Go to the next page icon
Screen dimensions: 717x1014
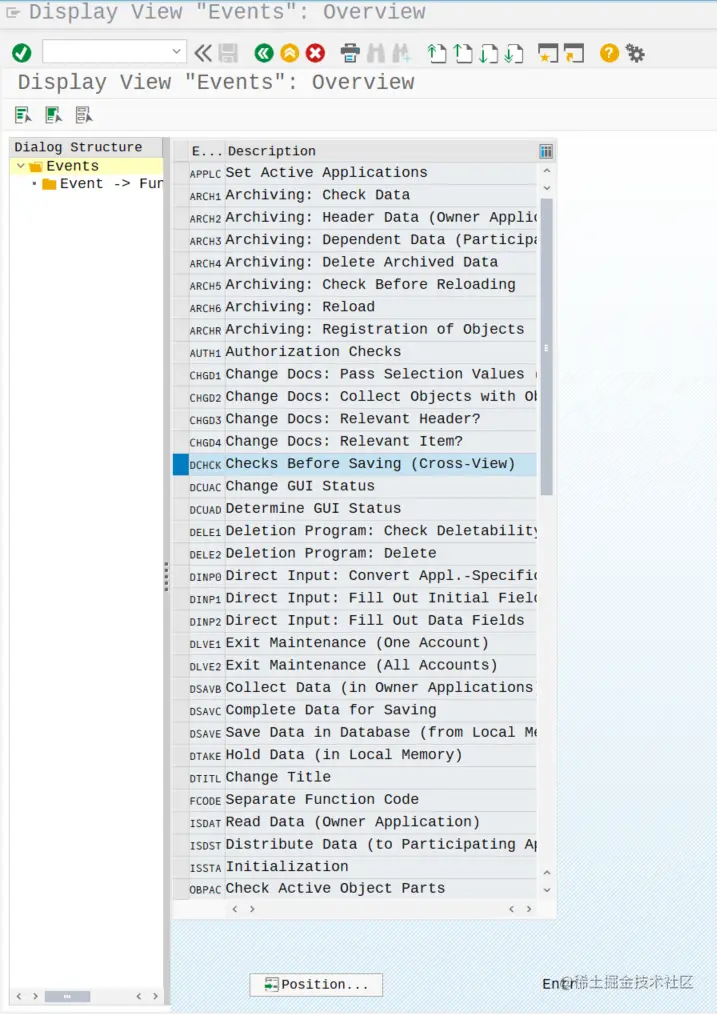coord(488,53)
